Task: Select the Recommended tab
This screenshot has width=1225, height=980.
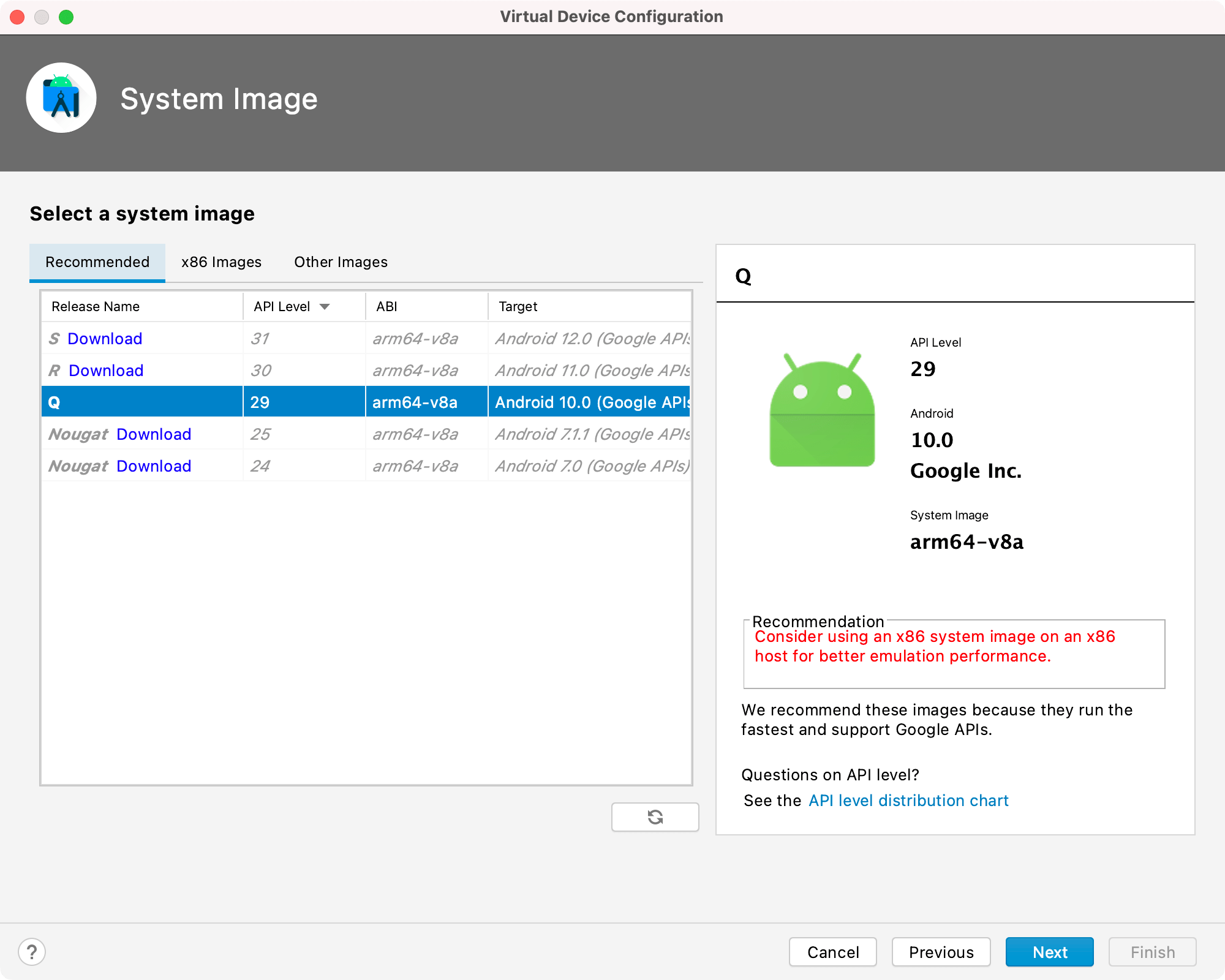Action: (x=97, y=262)
